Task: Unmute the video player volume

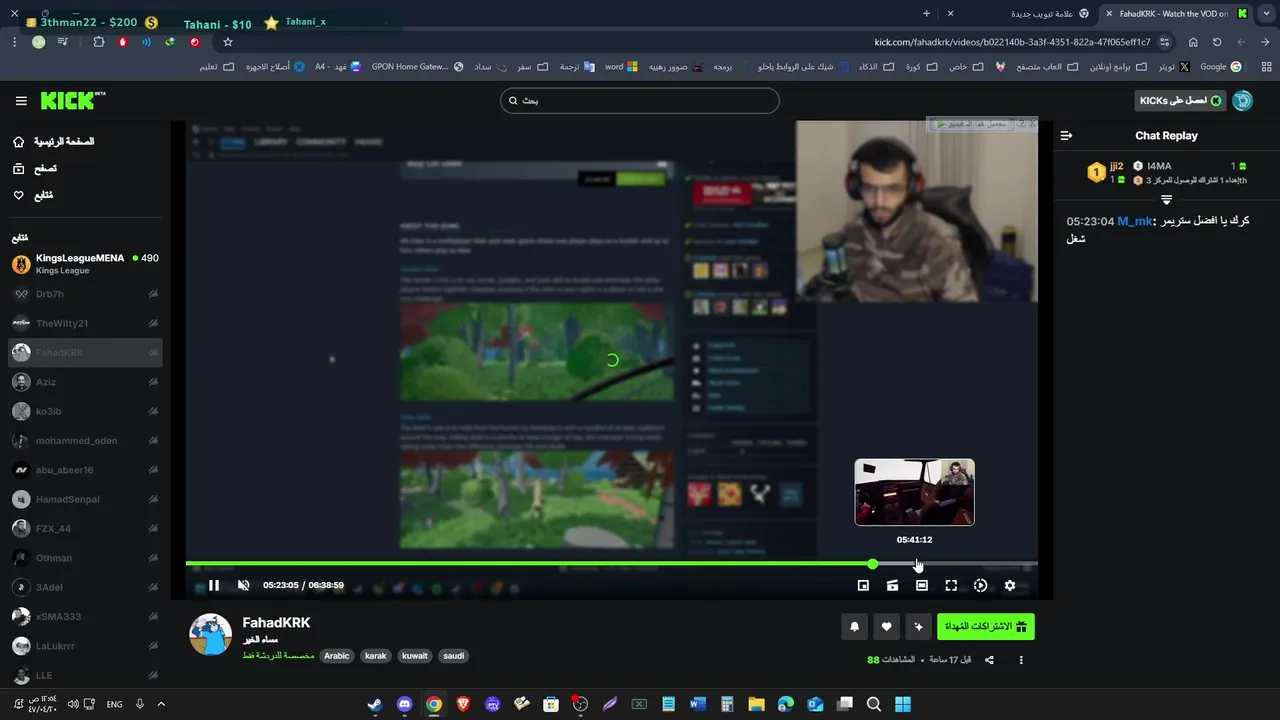Action: coord(243,585)
